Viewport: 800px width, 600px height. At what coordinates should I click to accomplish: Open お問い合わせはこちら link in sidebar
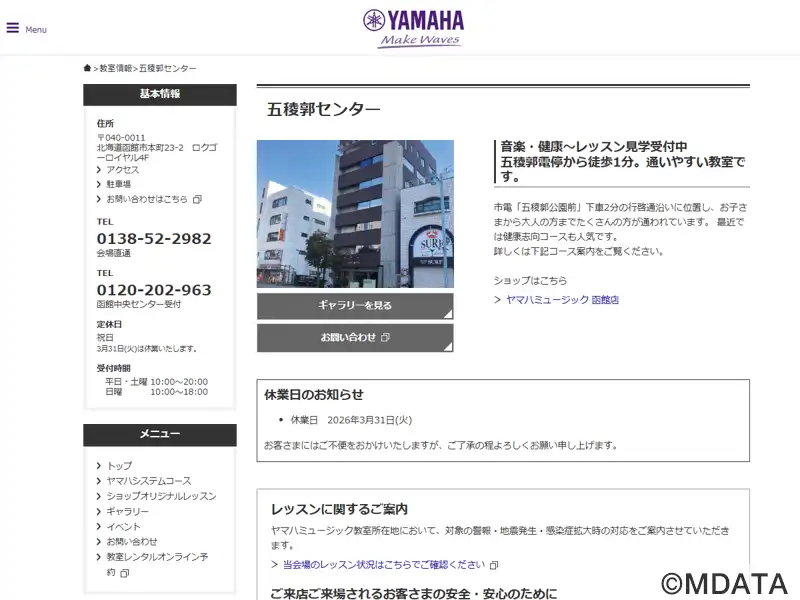tap(147, 199)
